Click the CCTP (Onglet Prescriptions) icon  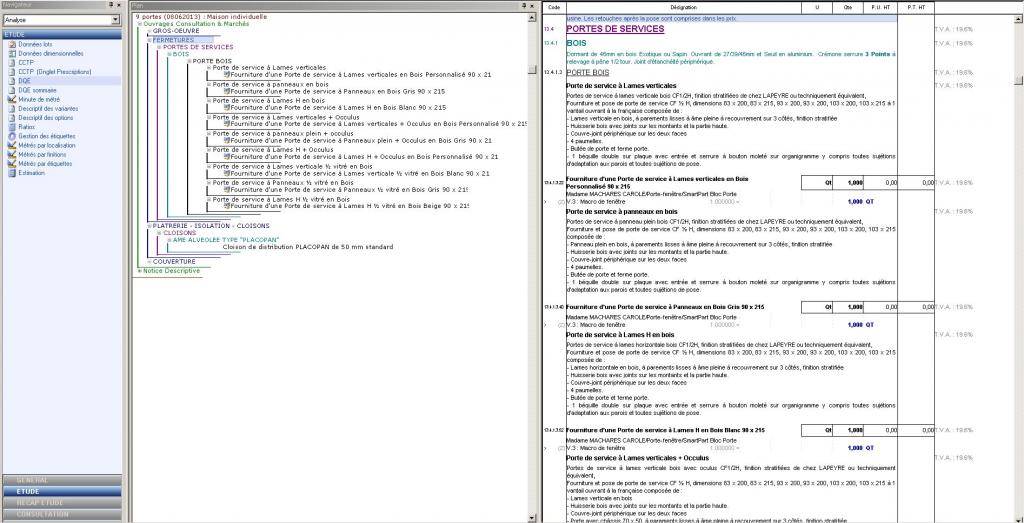coord(12,72)
